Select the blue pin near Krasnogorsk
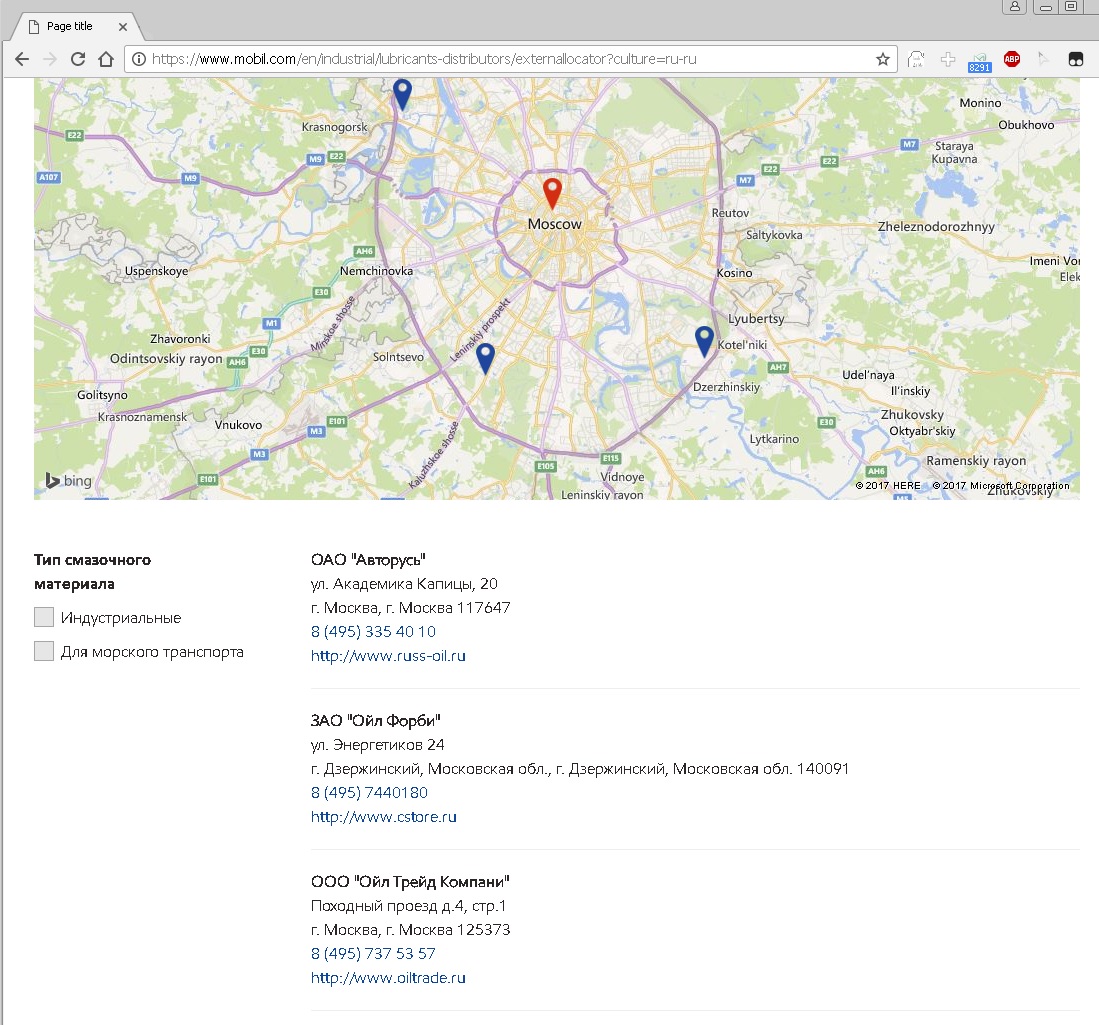1099x1025 pixels. click(x=402, y=94)
